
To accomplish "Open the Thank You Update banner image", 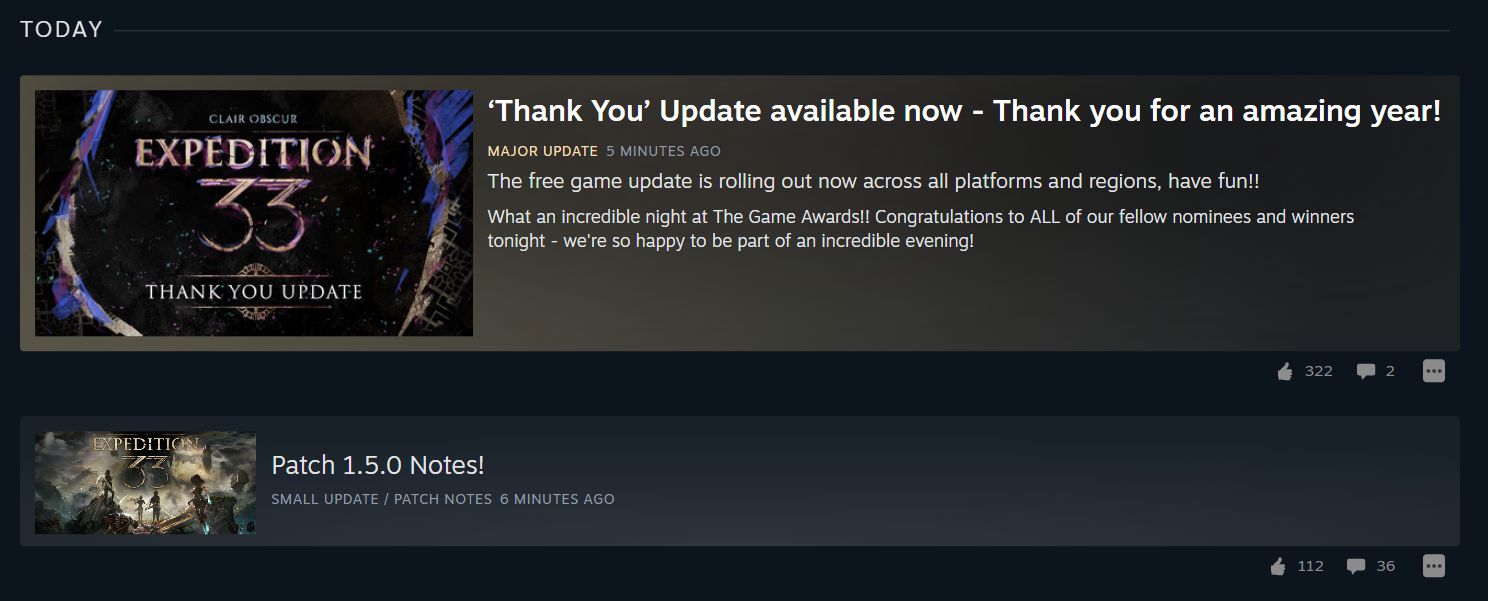I will coord(254,213).
